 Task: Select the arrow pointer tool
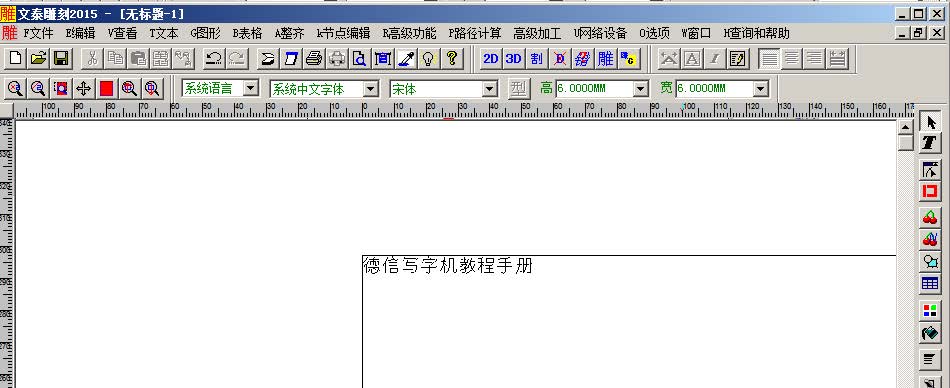coord(930,122)
